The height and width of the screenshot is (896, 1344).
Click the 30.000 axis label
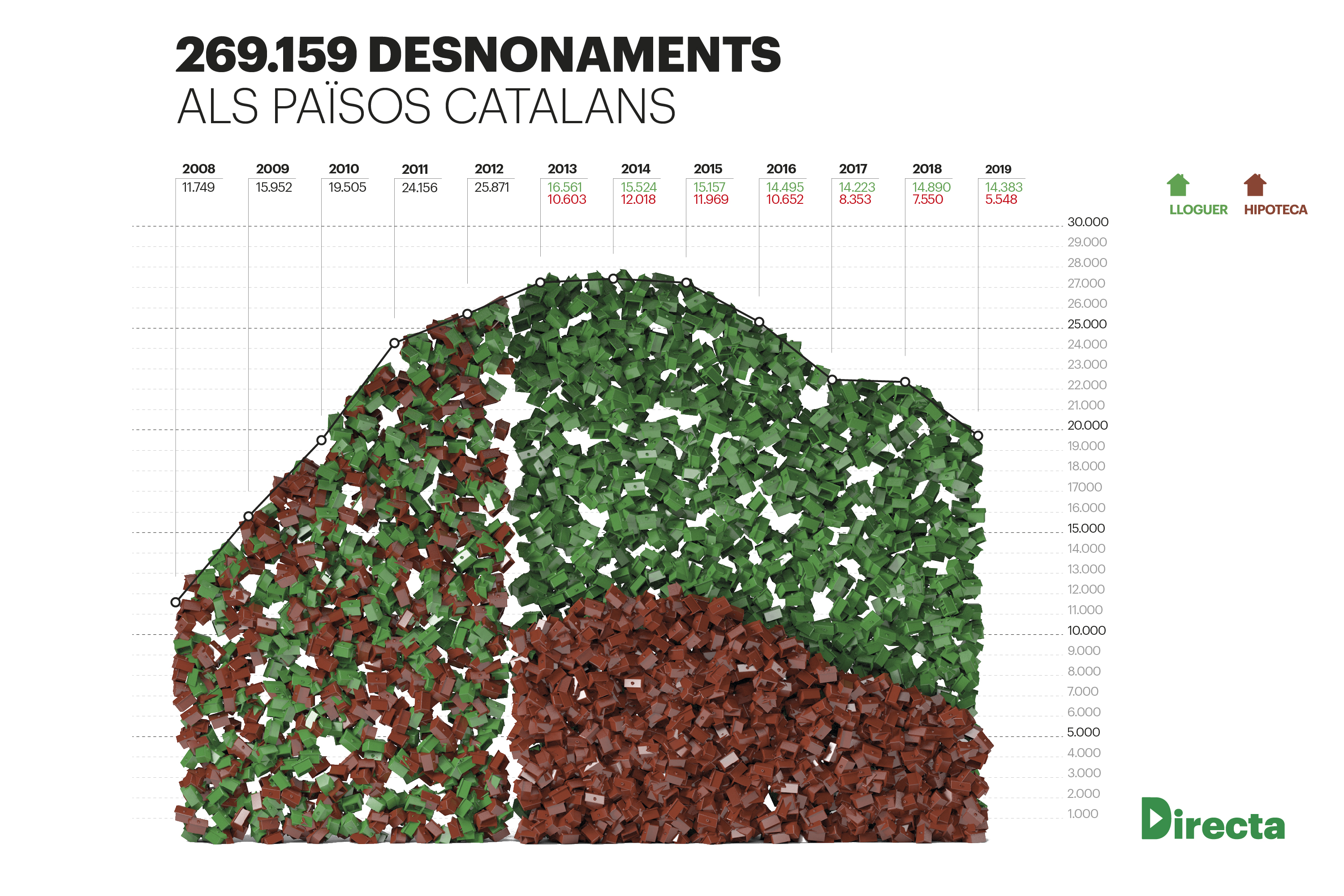pyautogui.click(x=1087, y=222)
